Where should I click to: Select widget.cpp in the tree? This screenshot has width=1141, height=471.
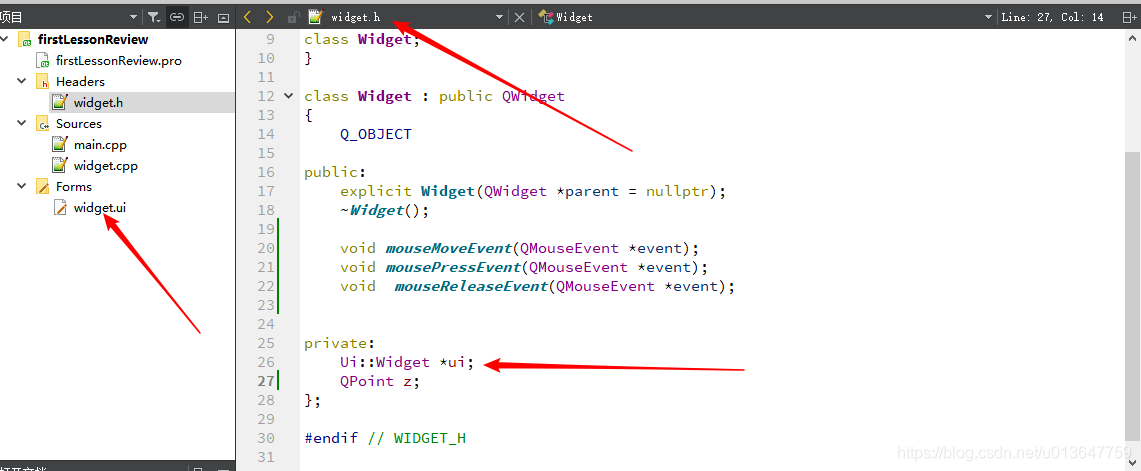pyautogui.click(x=106, y=166)
